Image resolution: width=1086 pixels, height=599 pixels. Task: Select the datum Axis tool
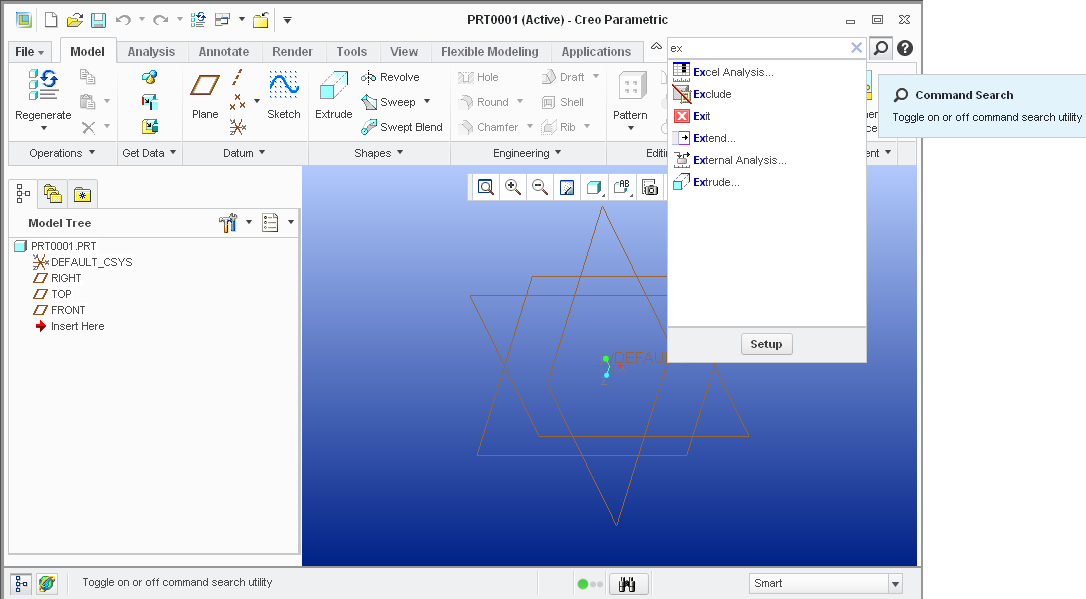237,76
